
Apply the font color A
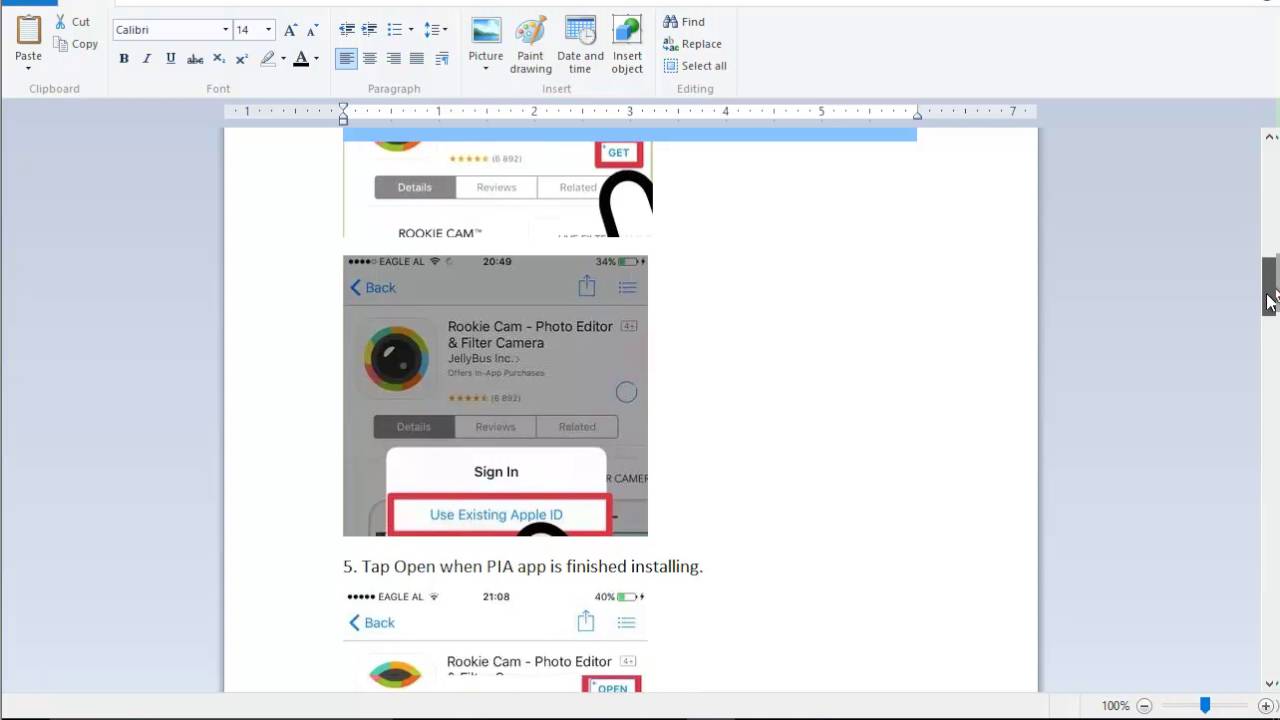click(x=301, y=59)
